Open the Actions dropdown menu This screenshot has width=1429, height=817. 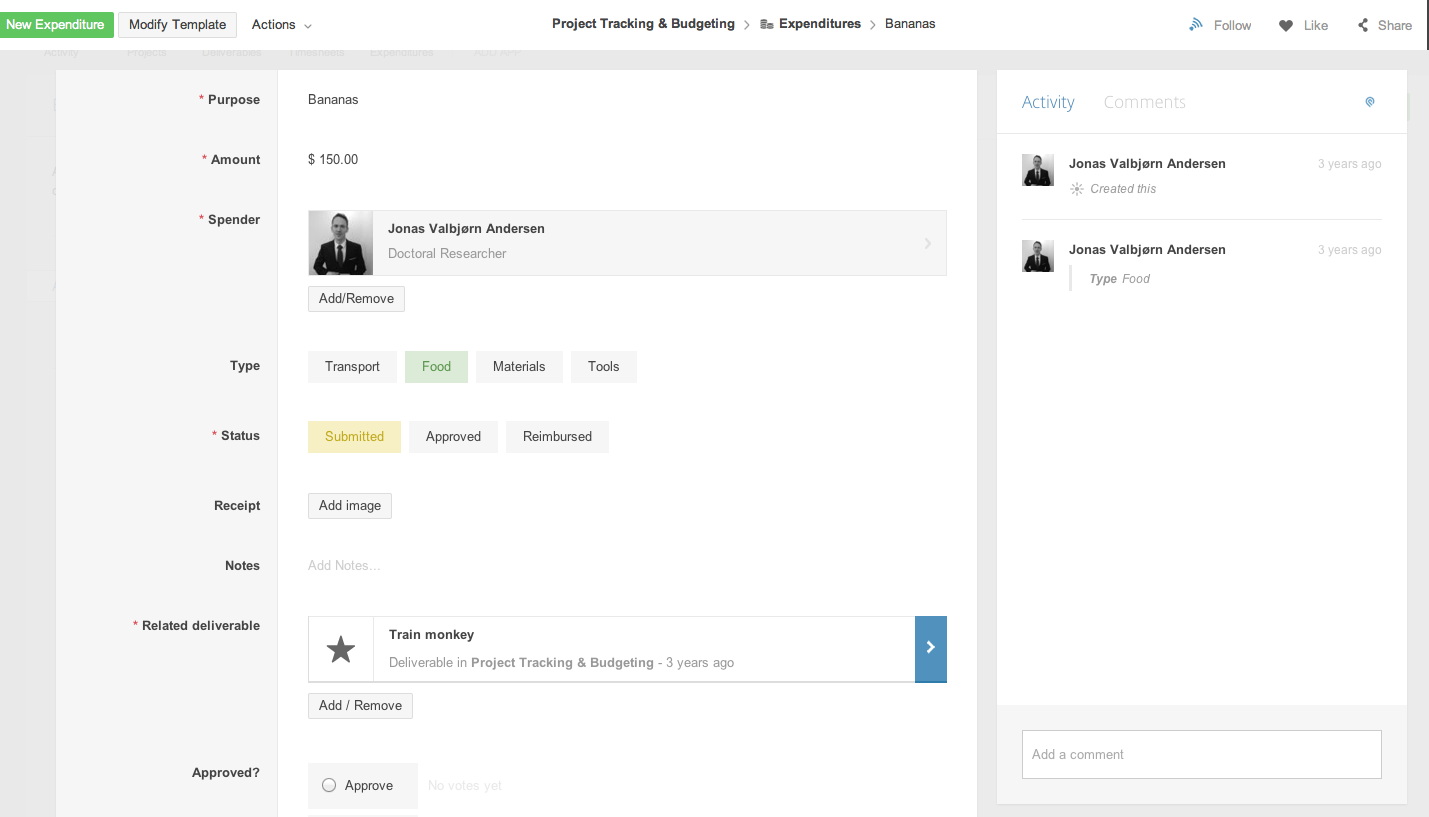tap(281, 25)
